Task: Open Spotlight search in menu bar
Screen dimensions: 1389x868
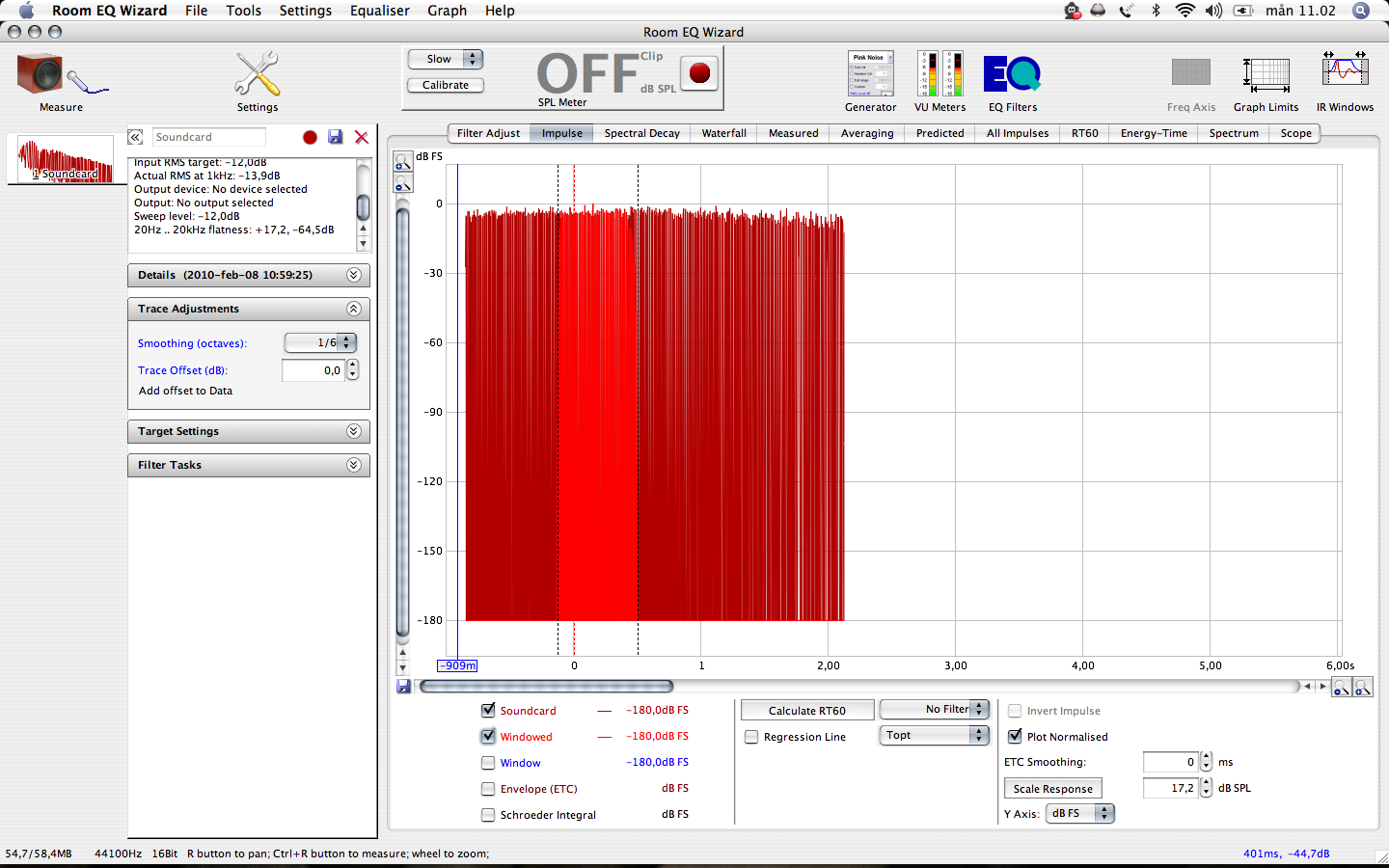Action: point(1360,11)
